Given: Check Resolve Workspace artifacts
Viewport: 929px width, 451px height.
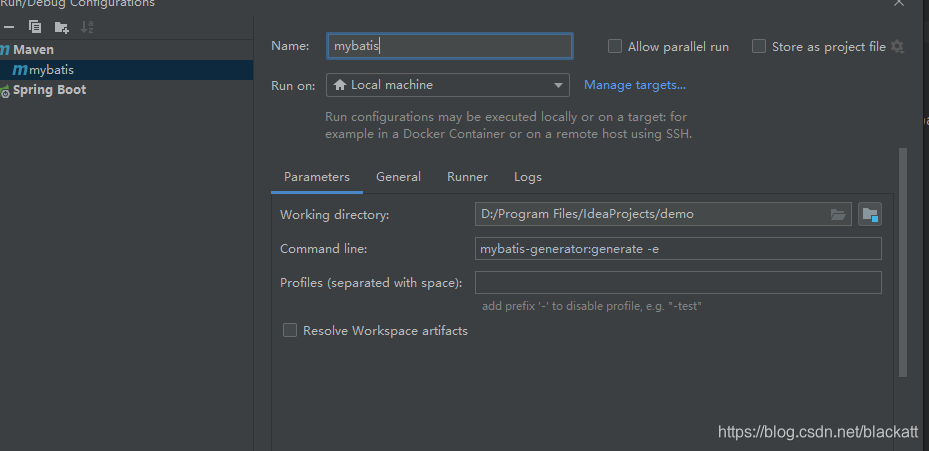Looking at the screenshot, I should [x=290, y=330].
